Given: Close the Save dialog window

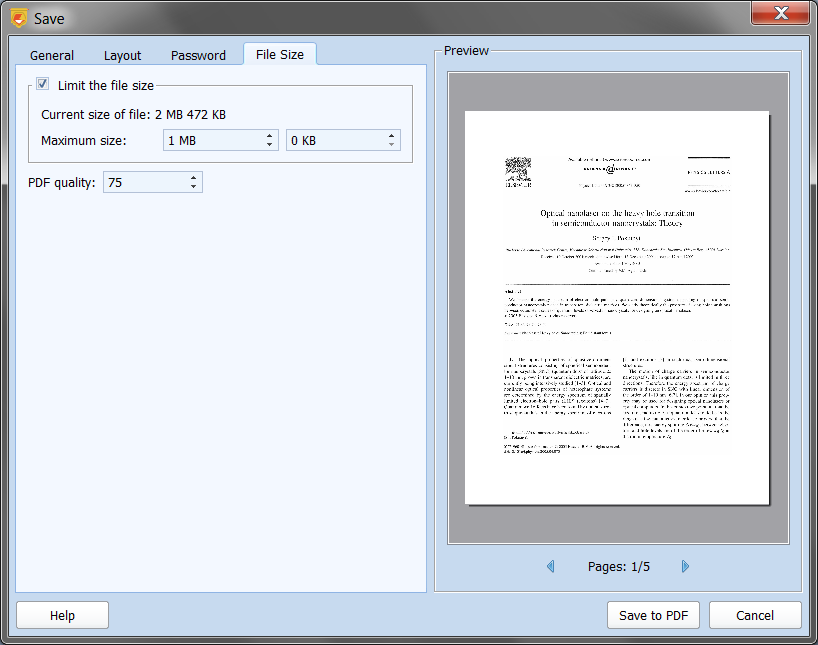Looking at the screenshot, I should pos(782,13).
